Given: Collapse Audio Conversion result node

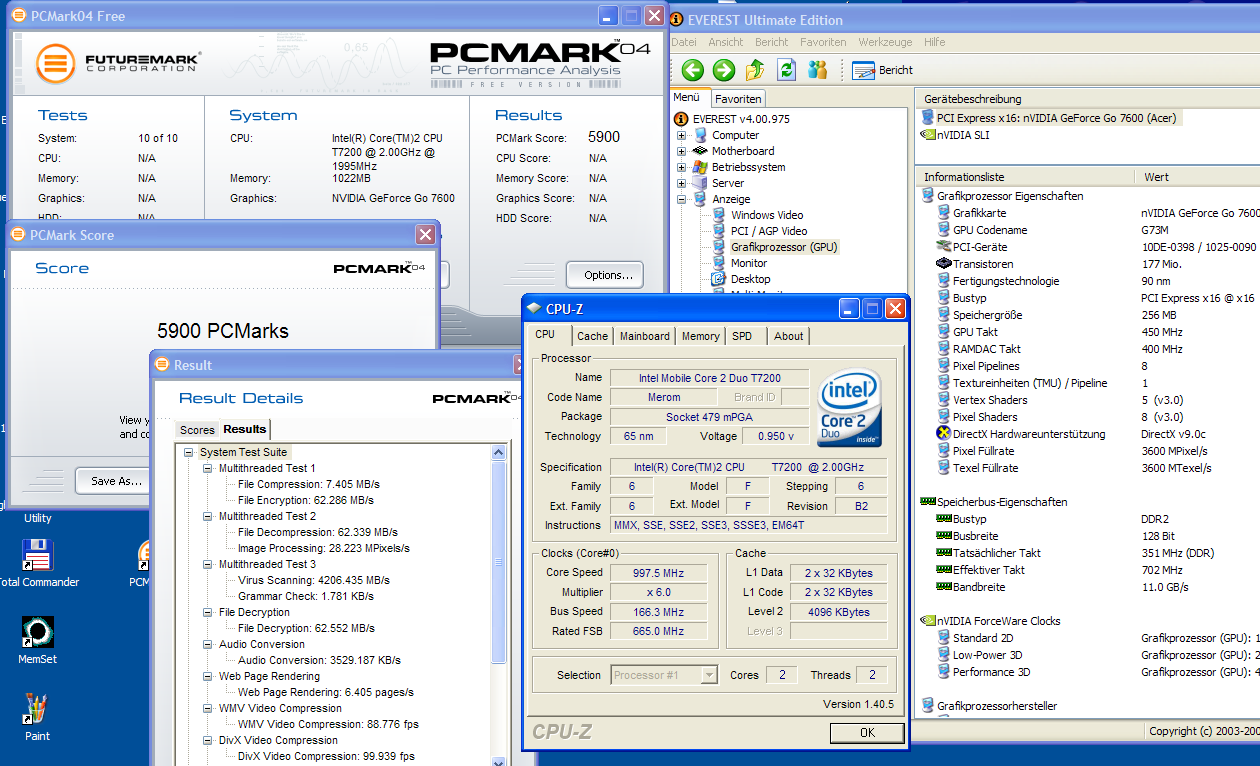Looking at the screenshot, I should pyautogui.click(x=208, y=644).
